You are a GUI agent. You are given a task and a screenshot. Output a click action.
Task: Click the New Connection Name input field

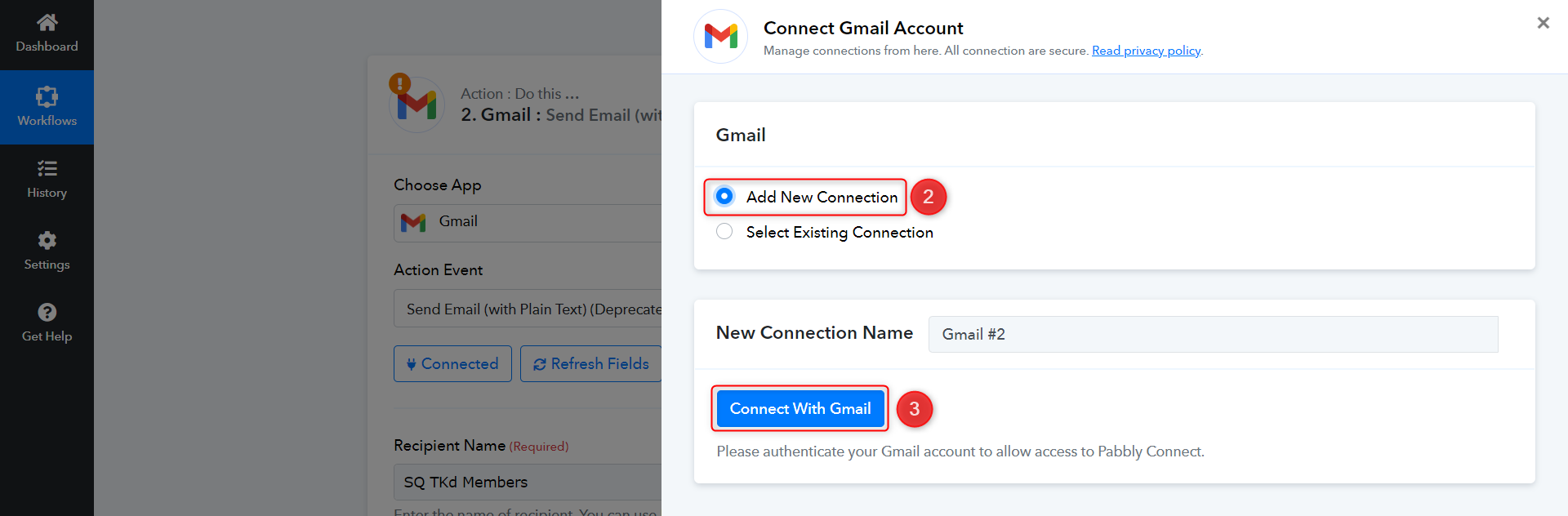click(1213, 334)
